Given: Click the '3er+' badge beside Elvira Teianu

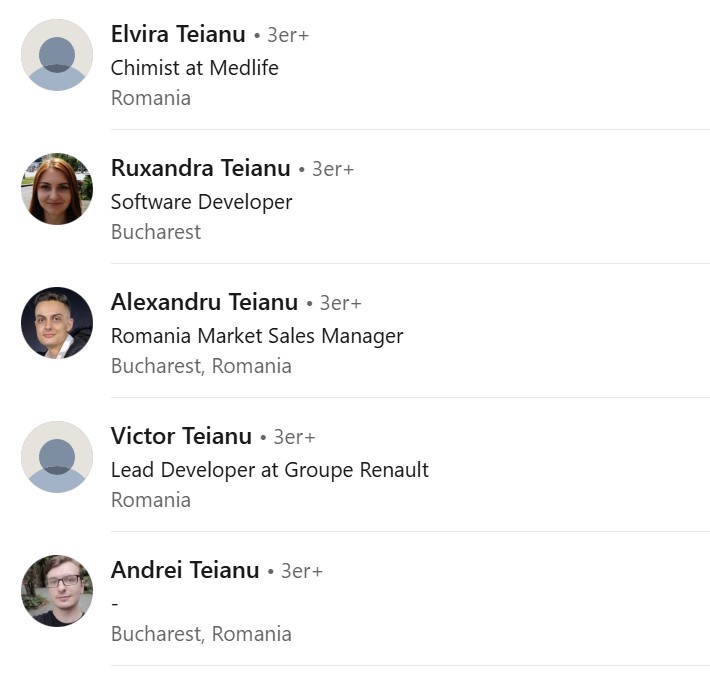Looking at the screenshot, I should point(288,35).
